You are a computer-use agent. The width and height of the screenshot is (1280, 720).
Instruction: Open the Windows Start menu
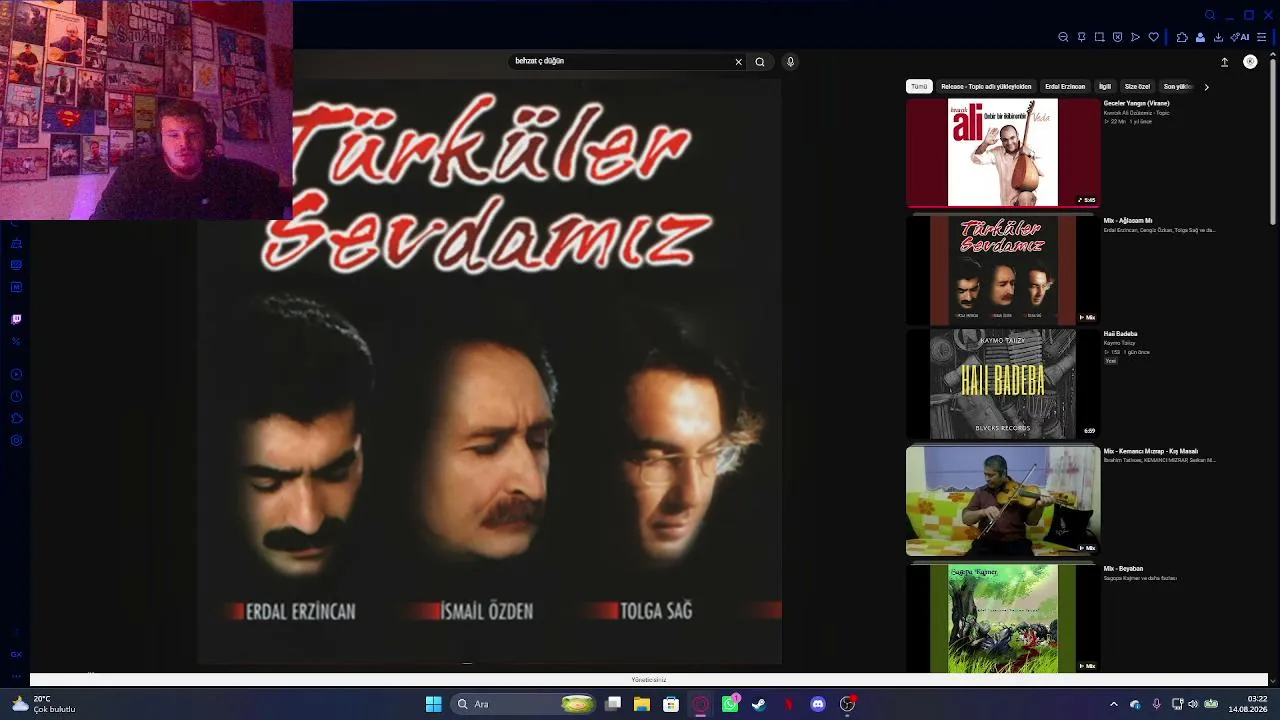point(433,704)
